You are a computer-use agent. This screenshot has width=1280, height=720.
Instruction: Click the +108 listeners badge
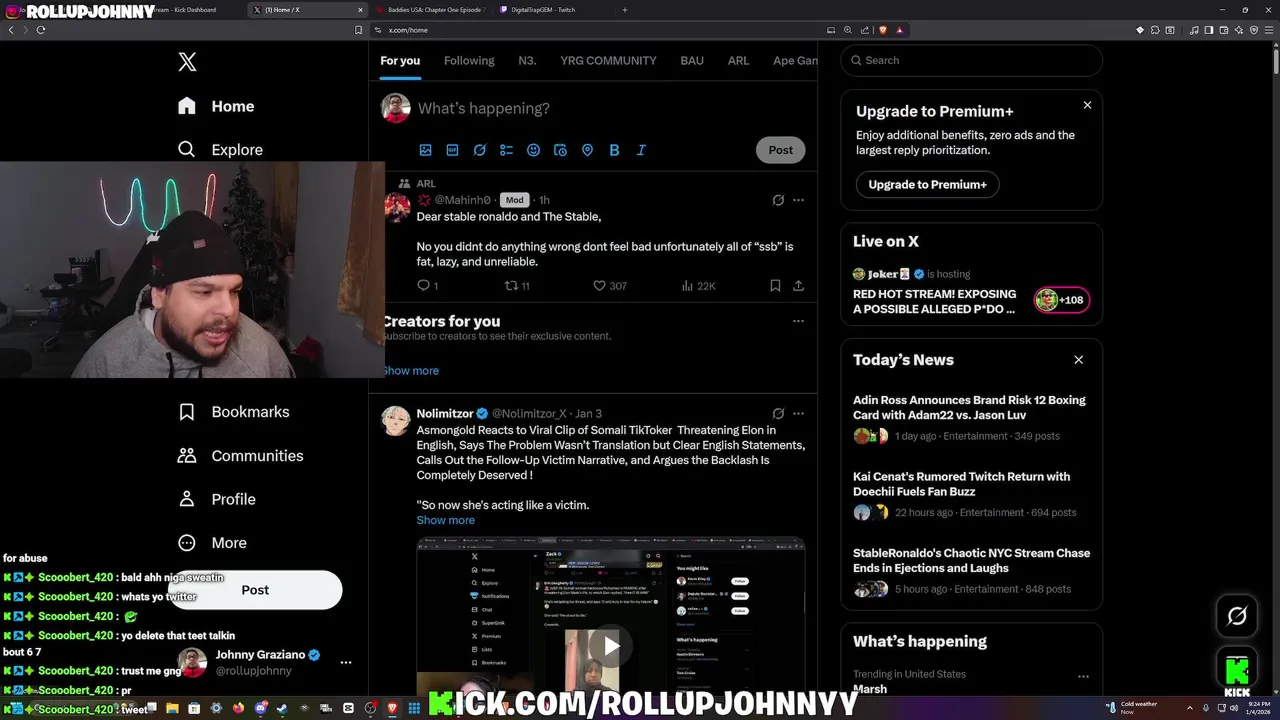(1061, 300)
